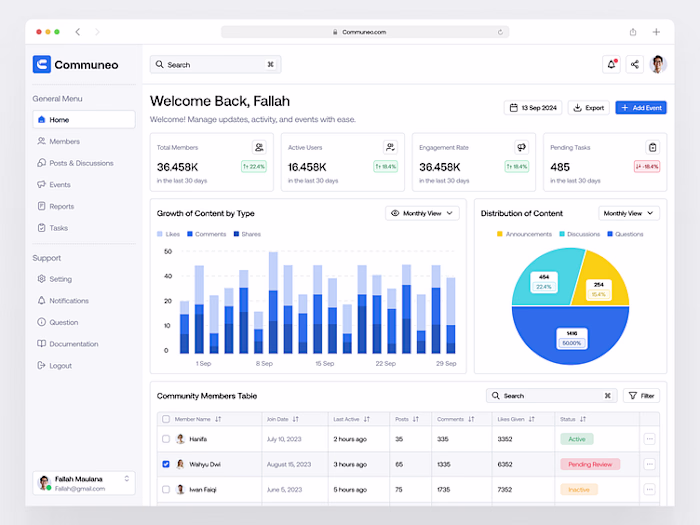This screenshot has width=700, height=525.
Task: Open Events in sidebar
Action: (84, 184)
